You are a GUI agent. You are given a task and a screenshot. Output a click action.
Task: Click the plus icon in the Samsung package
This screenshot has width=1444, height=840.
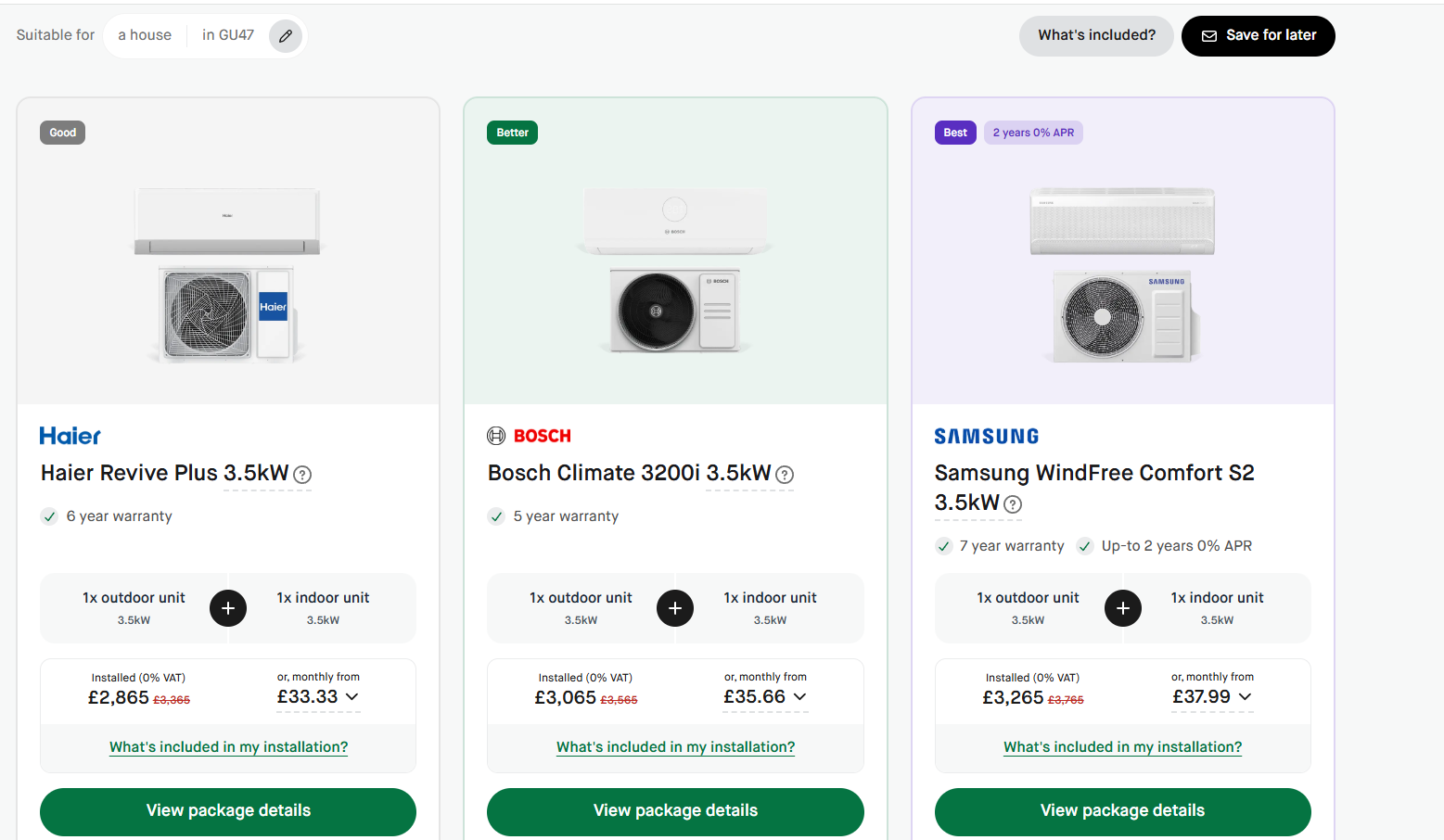(1123, 608)
